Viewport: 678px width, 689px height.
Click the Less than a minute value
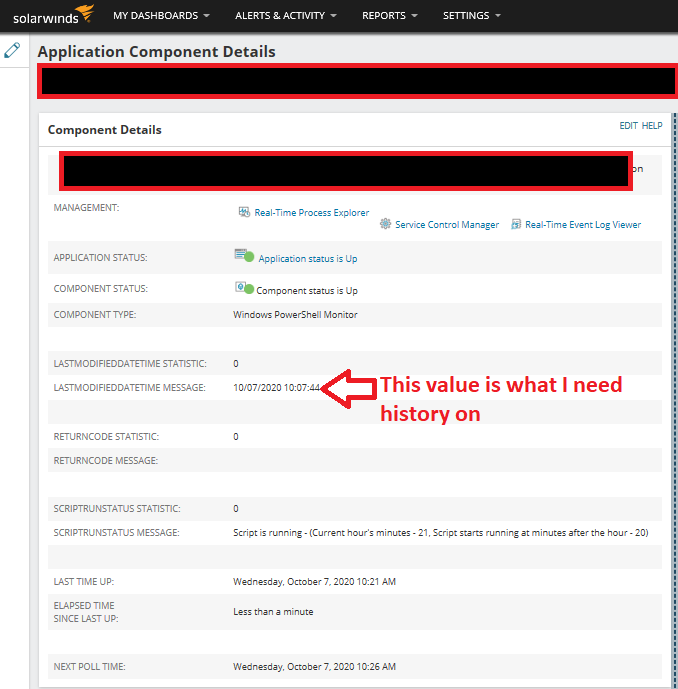pos(273,612)
